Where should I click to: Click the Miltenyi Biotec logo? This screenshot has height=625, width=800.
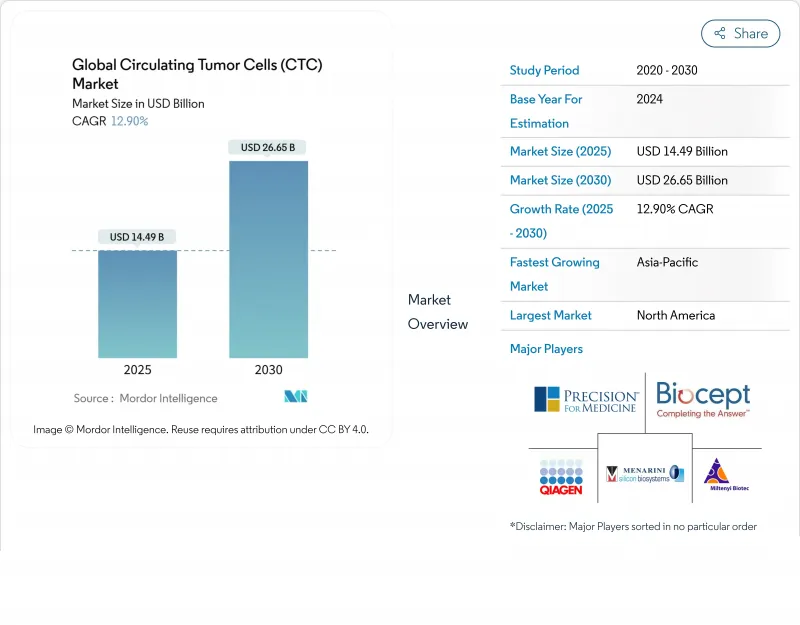pyautogui.click(x=726, y=475)
